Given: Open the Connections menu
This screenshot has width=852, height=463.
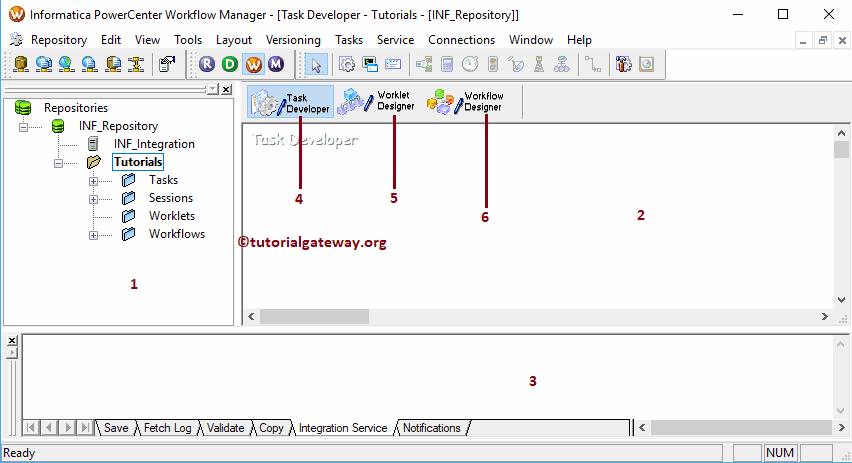Looking at the screenshot, I should coord(461,40).
